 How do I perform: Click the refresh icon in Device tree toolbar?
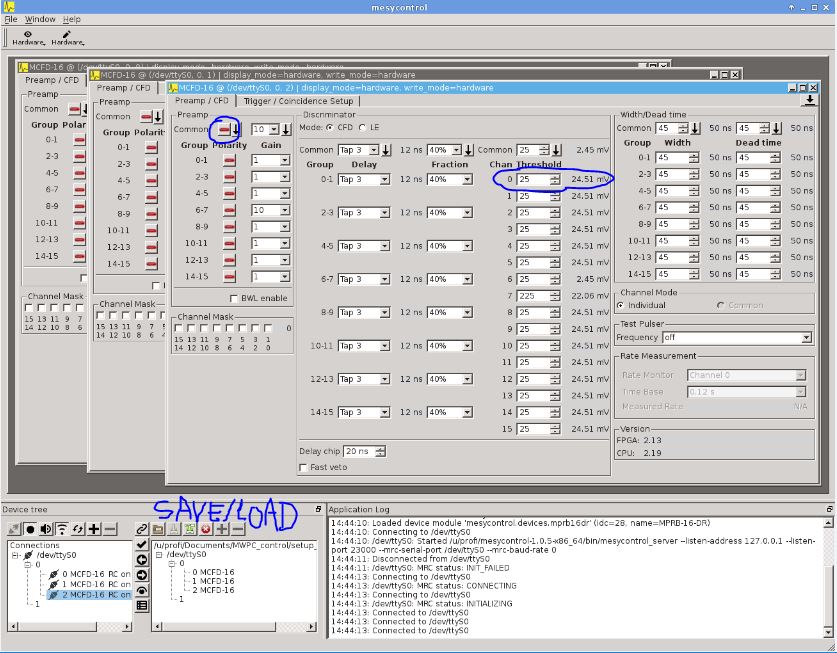(x=78, y=528)
